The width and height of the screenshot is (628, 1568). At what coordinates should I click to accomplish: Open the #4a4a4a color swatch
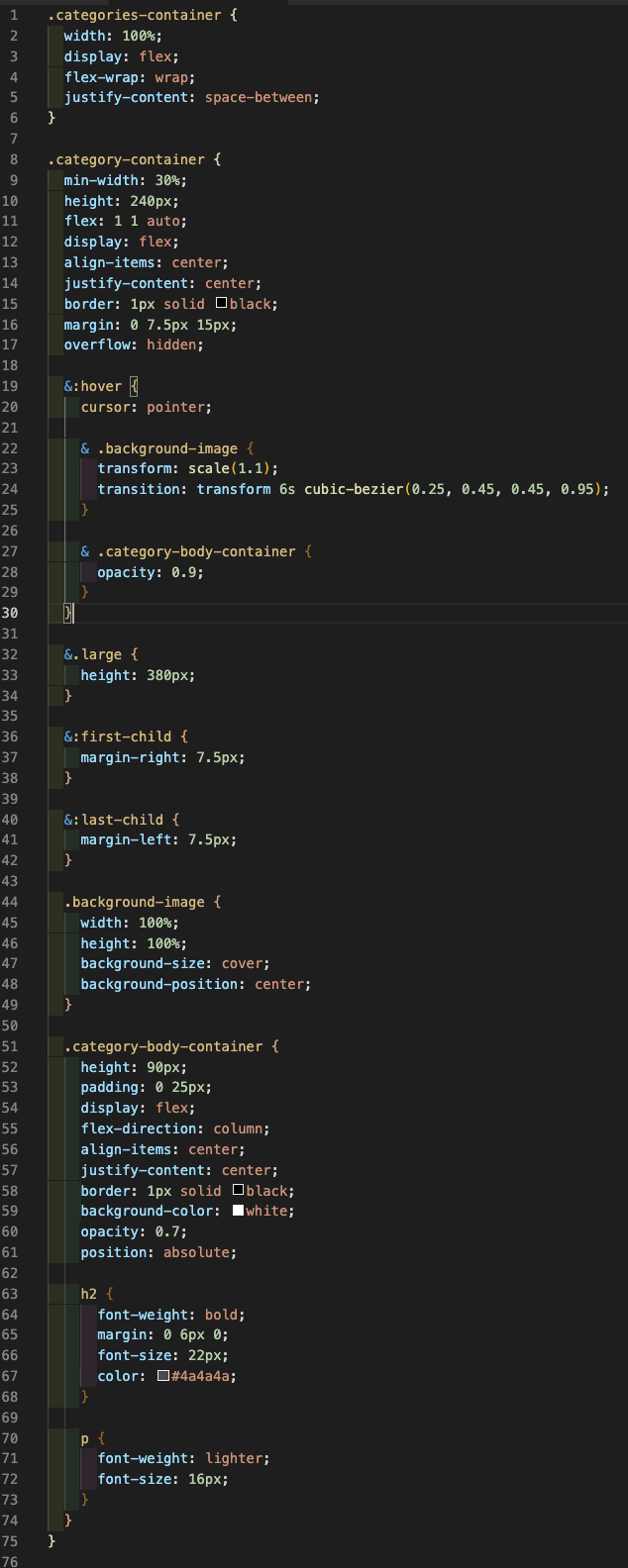(x=163, y=1376)
